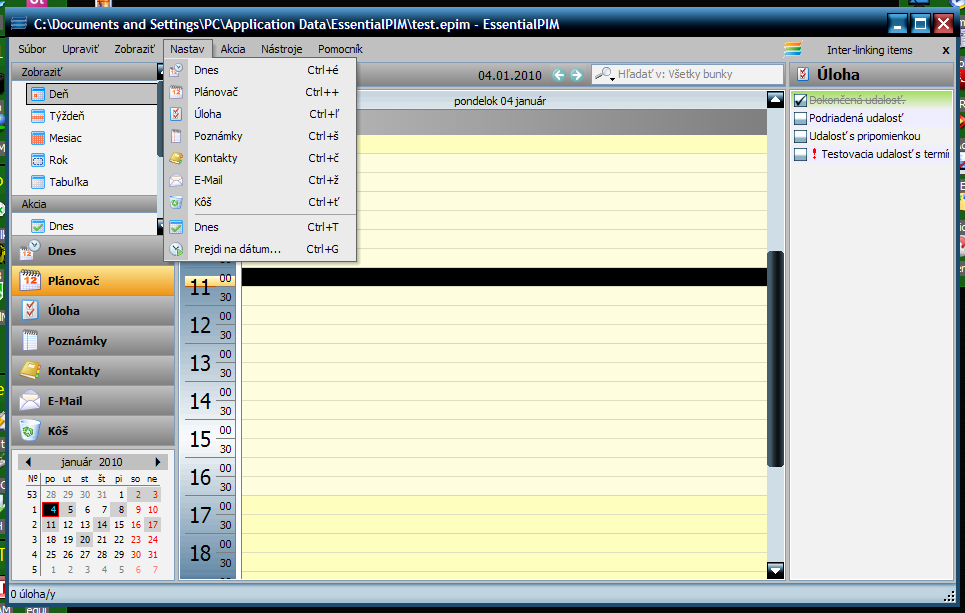Screen dimensions: 965x613
Task: Click the Úloha icon in navigation panel
Action: coord(30,311)
